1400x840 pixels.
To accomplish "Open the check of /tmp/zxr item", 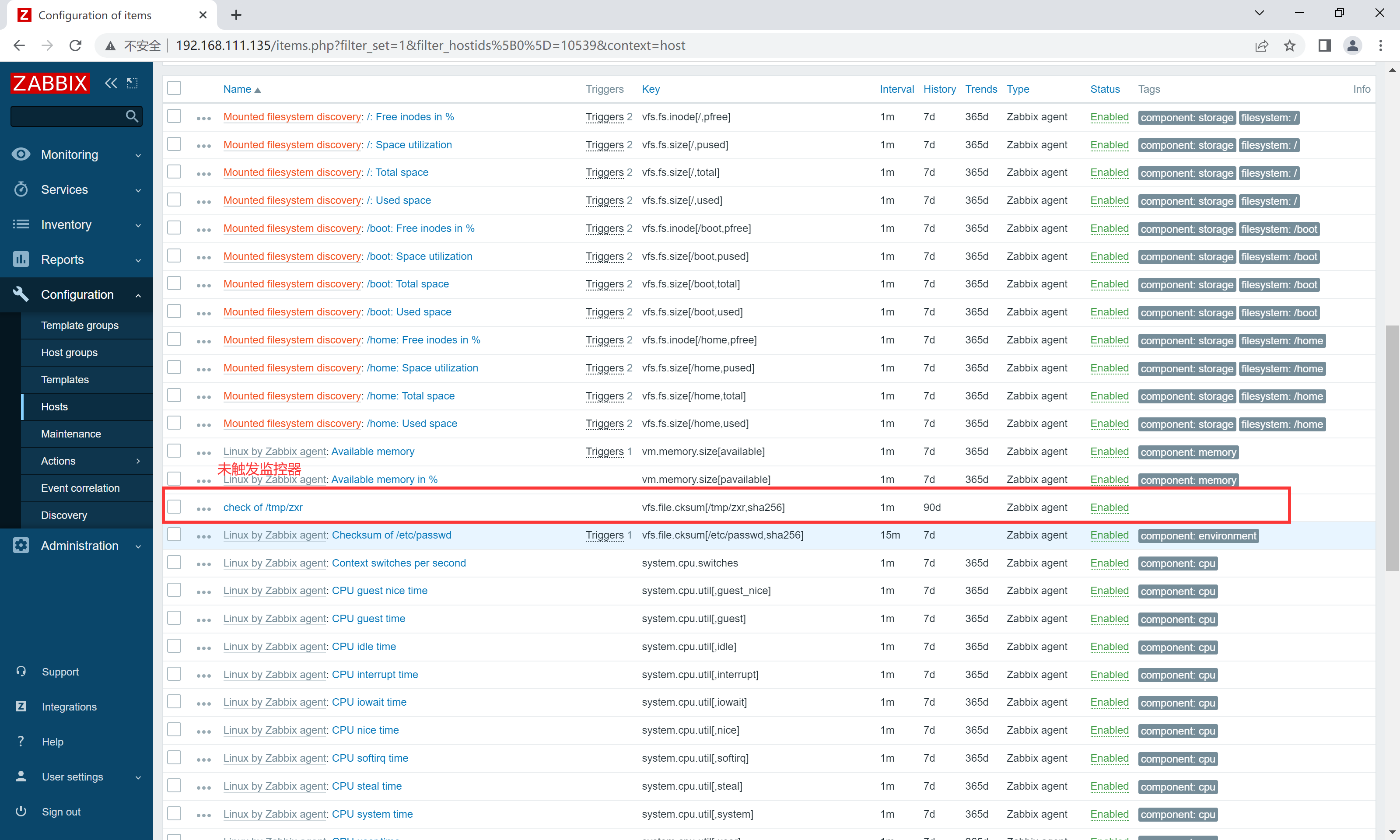I will point(262,507).
